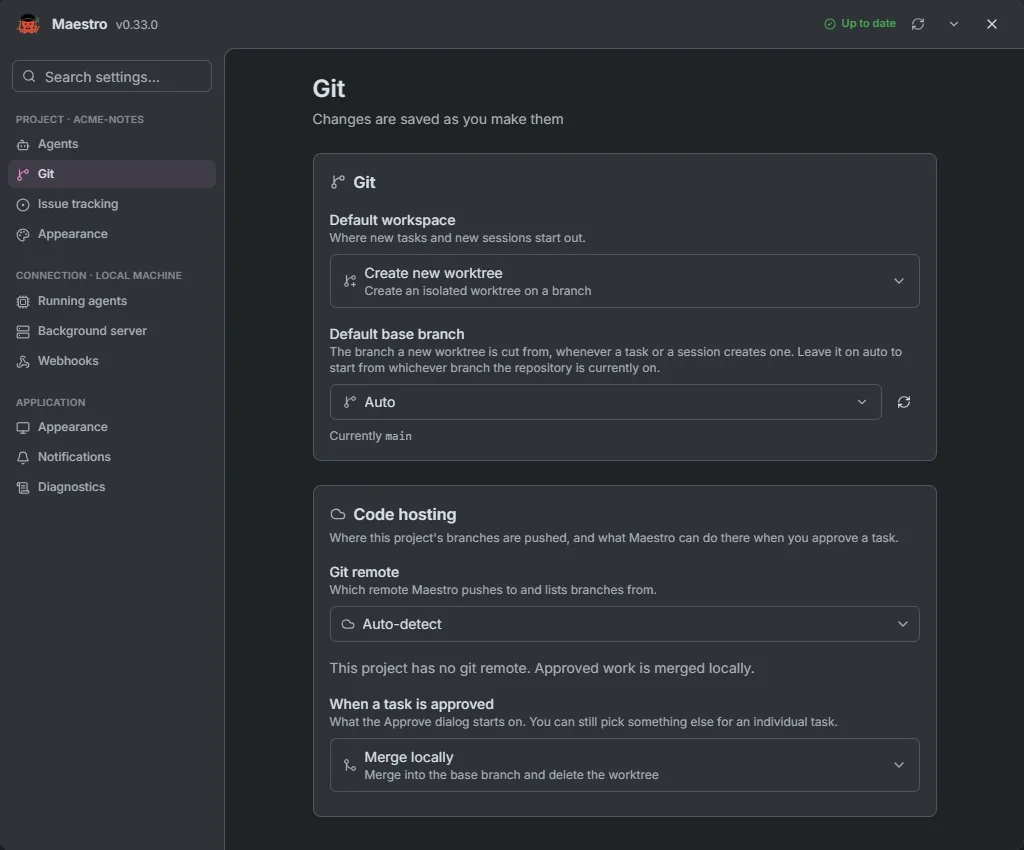This screenshot has height=850, width=1024.
Task: Click 'This project has no git remote' message
Action: tap(542, 668)
